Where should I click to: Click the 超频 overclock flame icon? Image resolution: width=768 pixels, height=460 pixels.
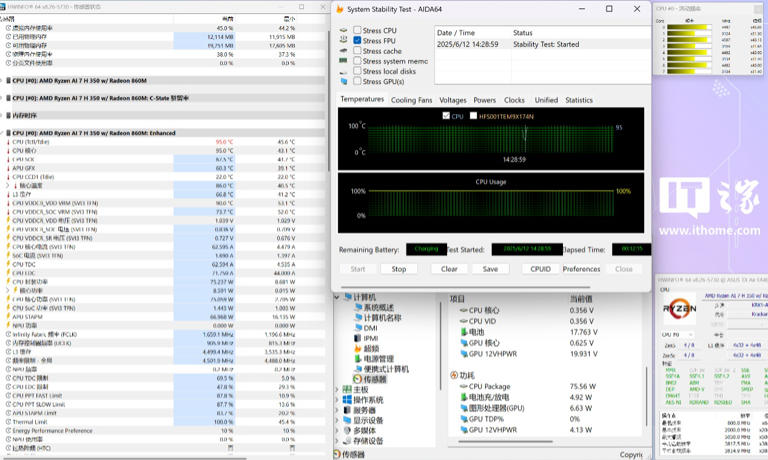click(x=356, y=348)
